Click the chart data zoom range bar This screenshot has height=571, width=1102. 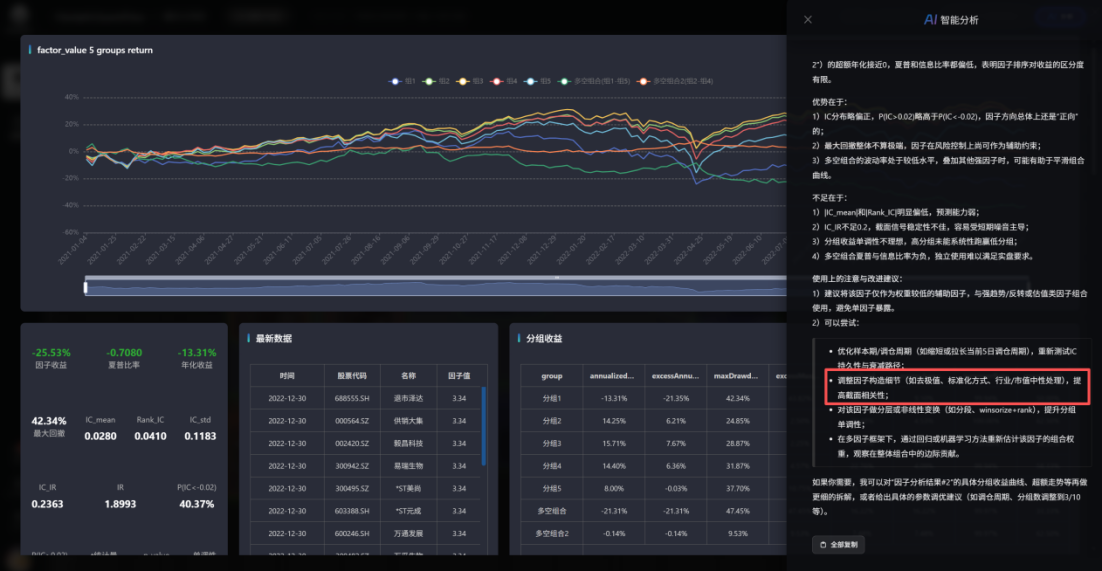click(430, 287)
